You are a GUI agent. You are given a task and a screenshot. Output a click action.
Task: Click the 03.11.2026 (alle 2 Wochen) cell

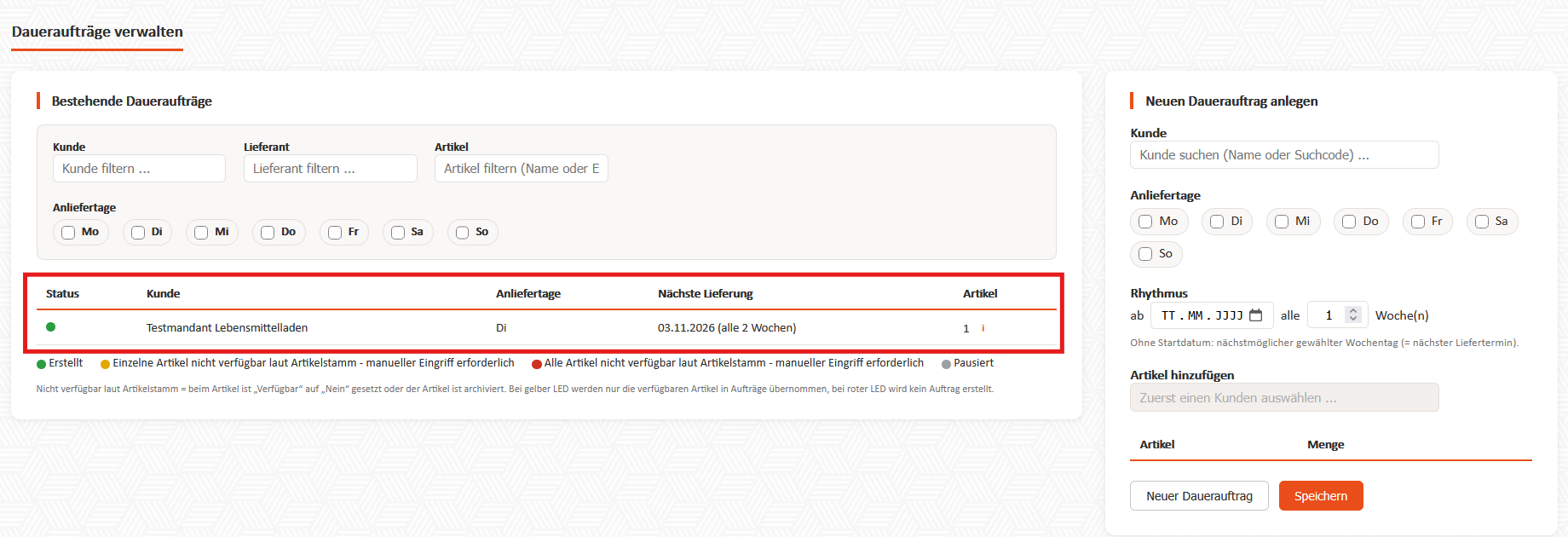727,328
